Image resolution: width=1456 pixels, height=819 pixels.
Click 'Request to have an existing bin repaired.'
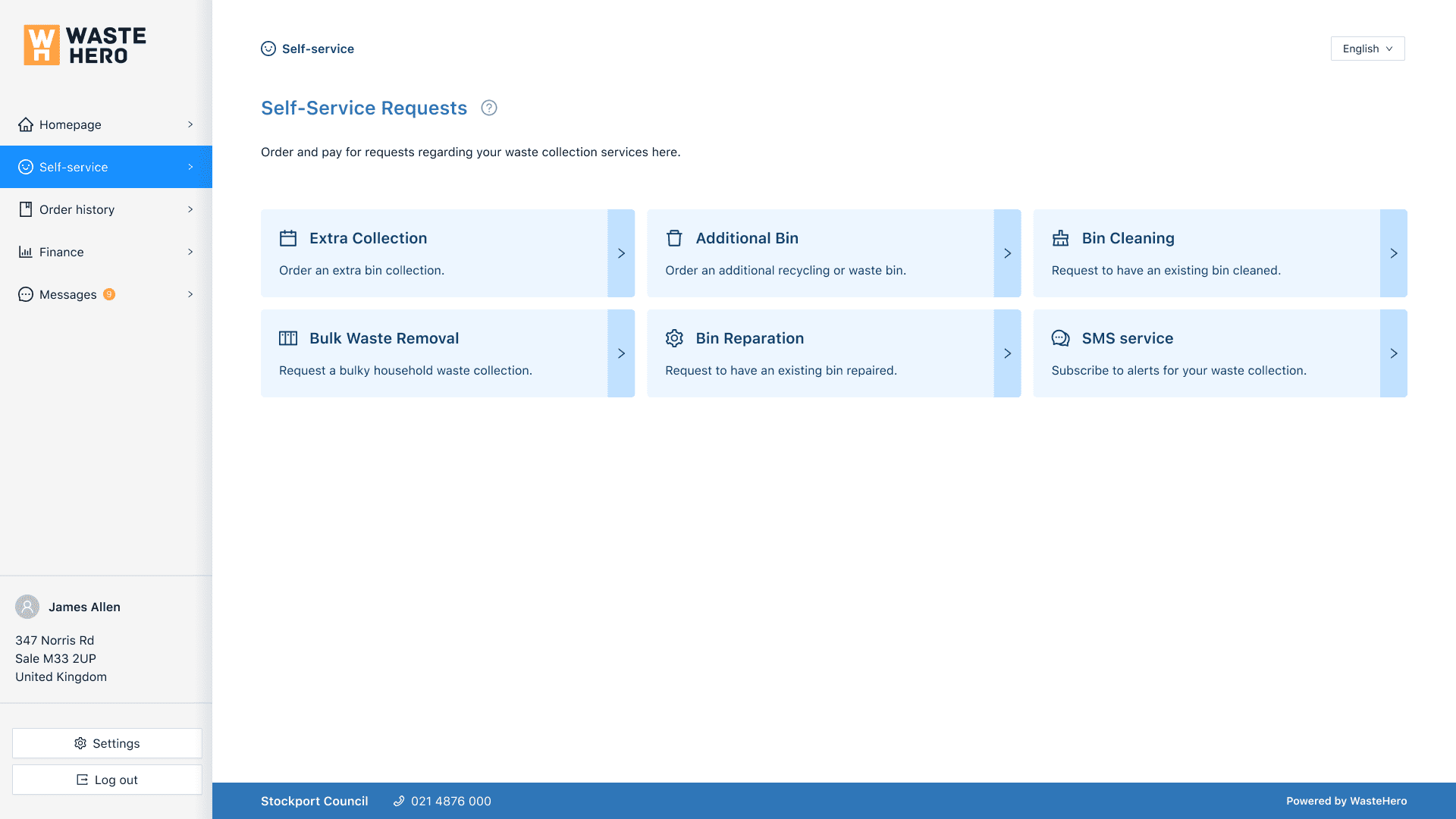[781, 370]
